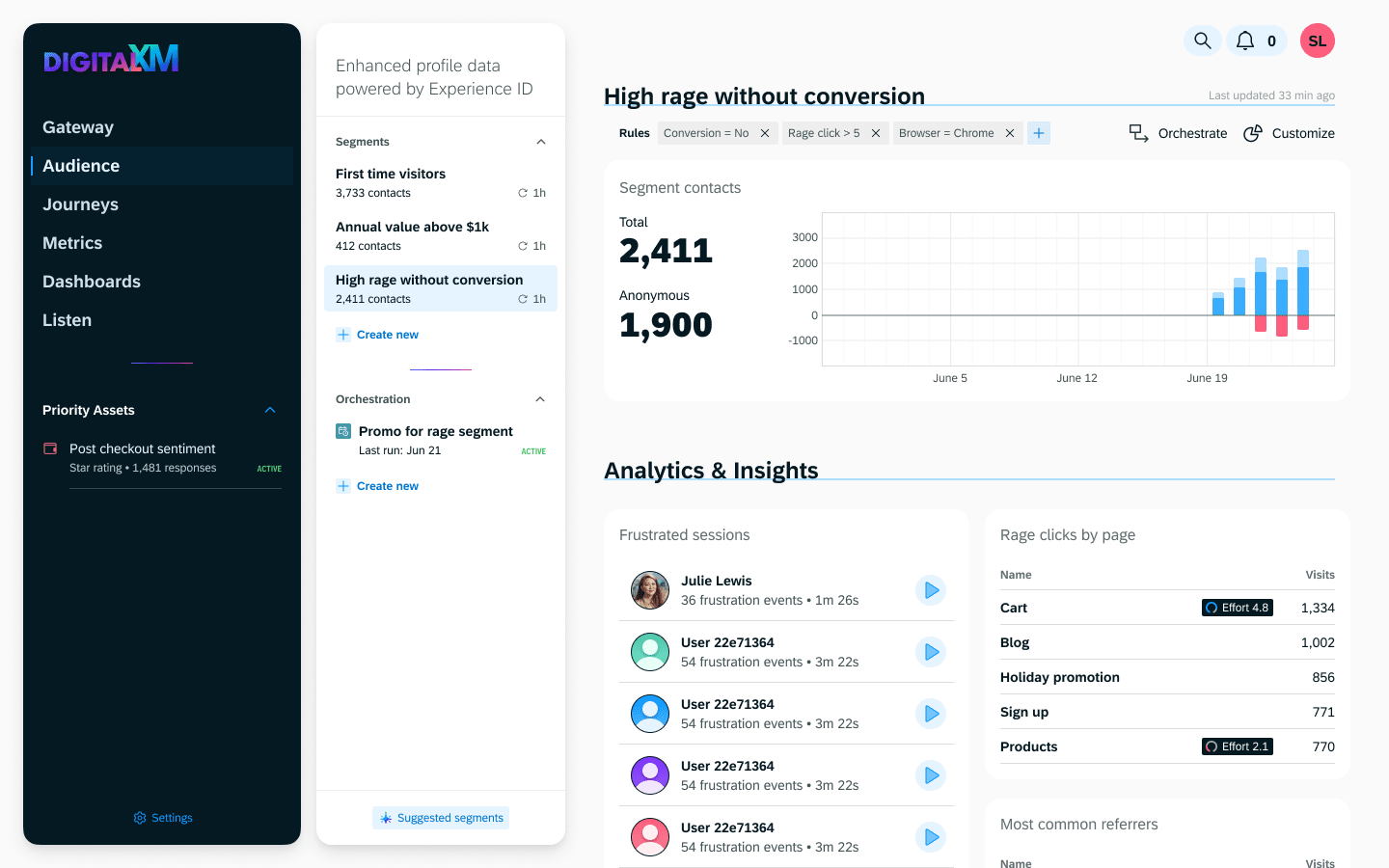Viewport: 1389px width, 868px height.
Task: Play Julie Lewis's session recording
Action: click(x=931, y=589)
